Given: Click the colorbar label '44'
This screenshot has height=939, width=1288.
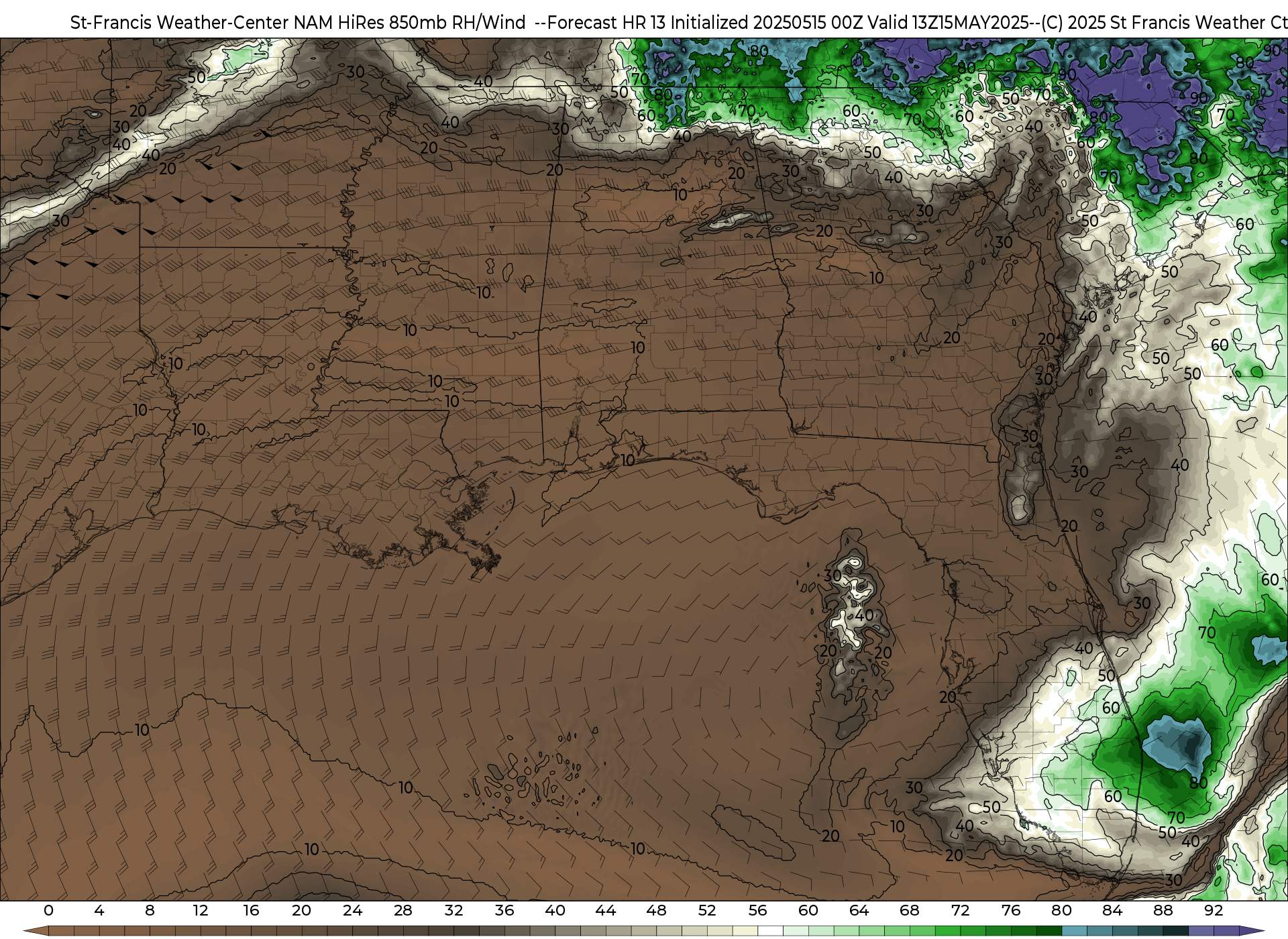Looking at the screenshot, I should (x=606, y=910).
